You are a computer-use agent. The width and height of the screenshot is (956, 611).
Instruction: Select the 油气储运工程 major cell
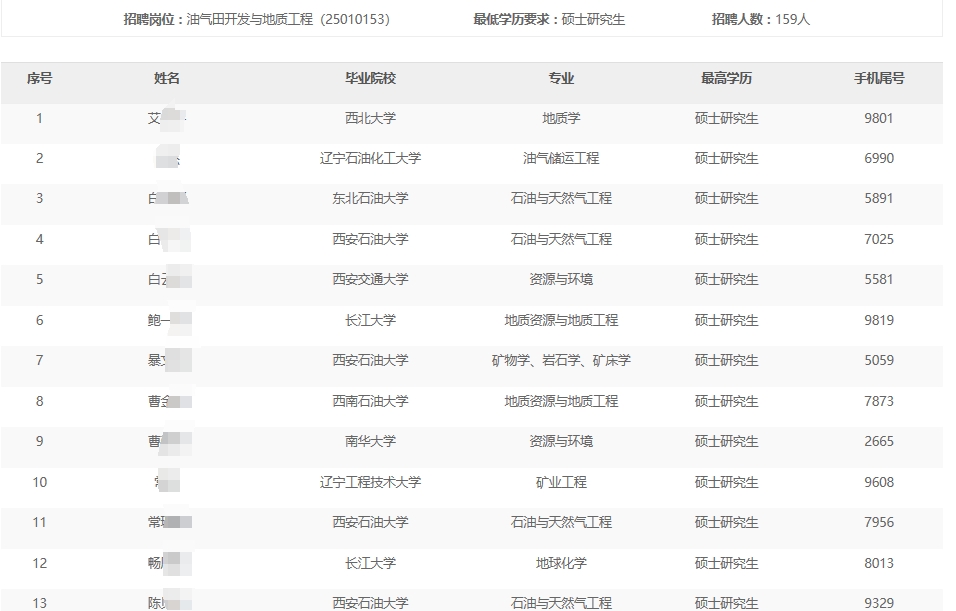561,158
